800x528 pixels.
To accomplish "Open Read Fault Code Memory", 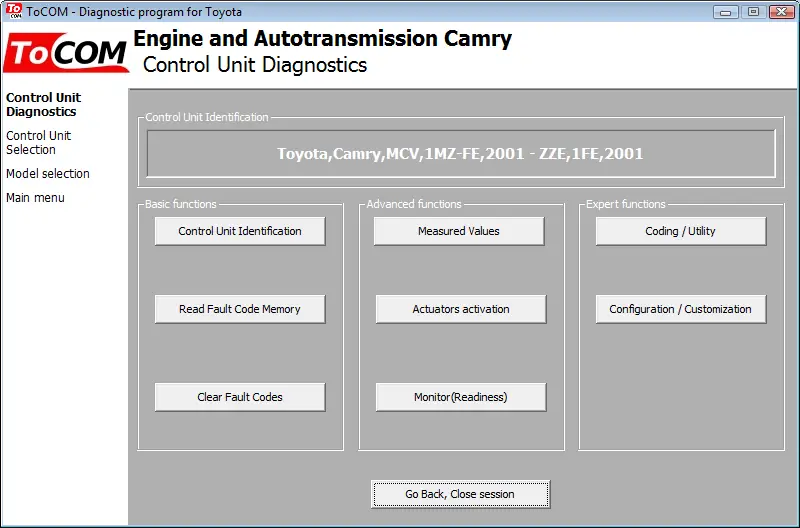I will [240, 309].
